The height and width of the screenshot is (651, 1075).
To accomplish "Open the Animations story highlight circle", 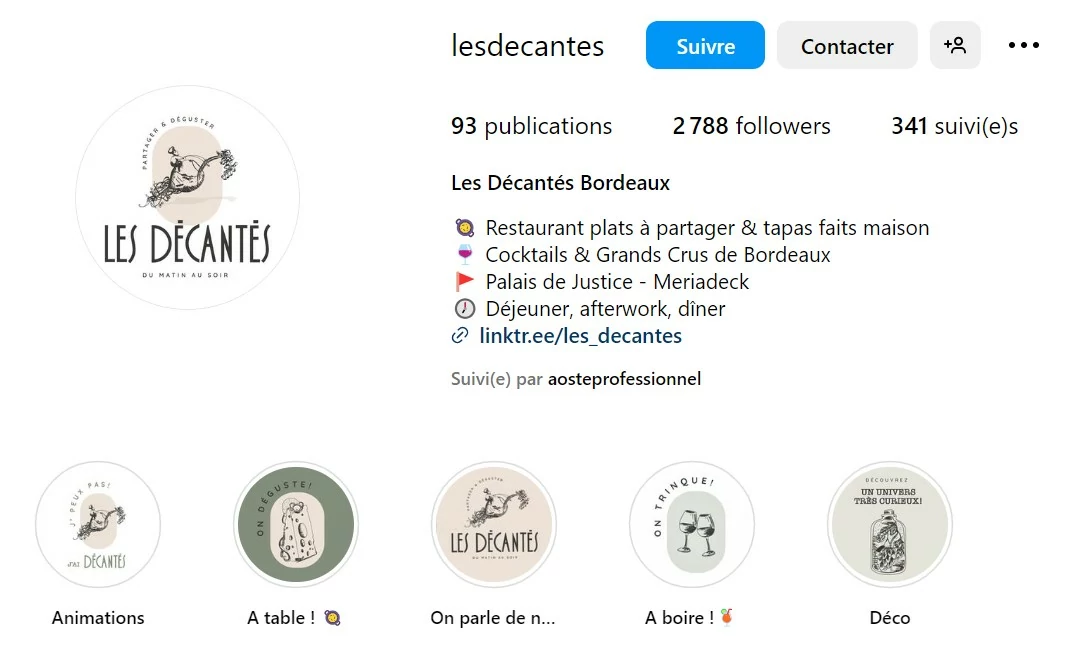I will point(98,524).
